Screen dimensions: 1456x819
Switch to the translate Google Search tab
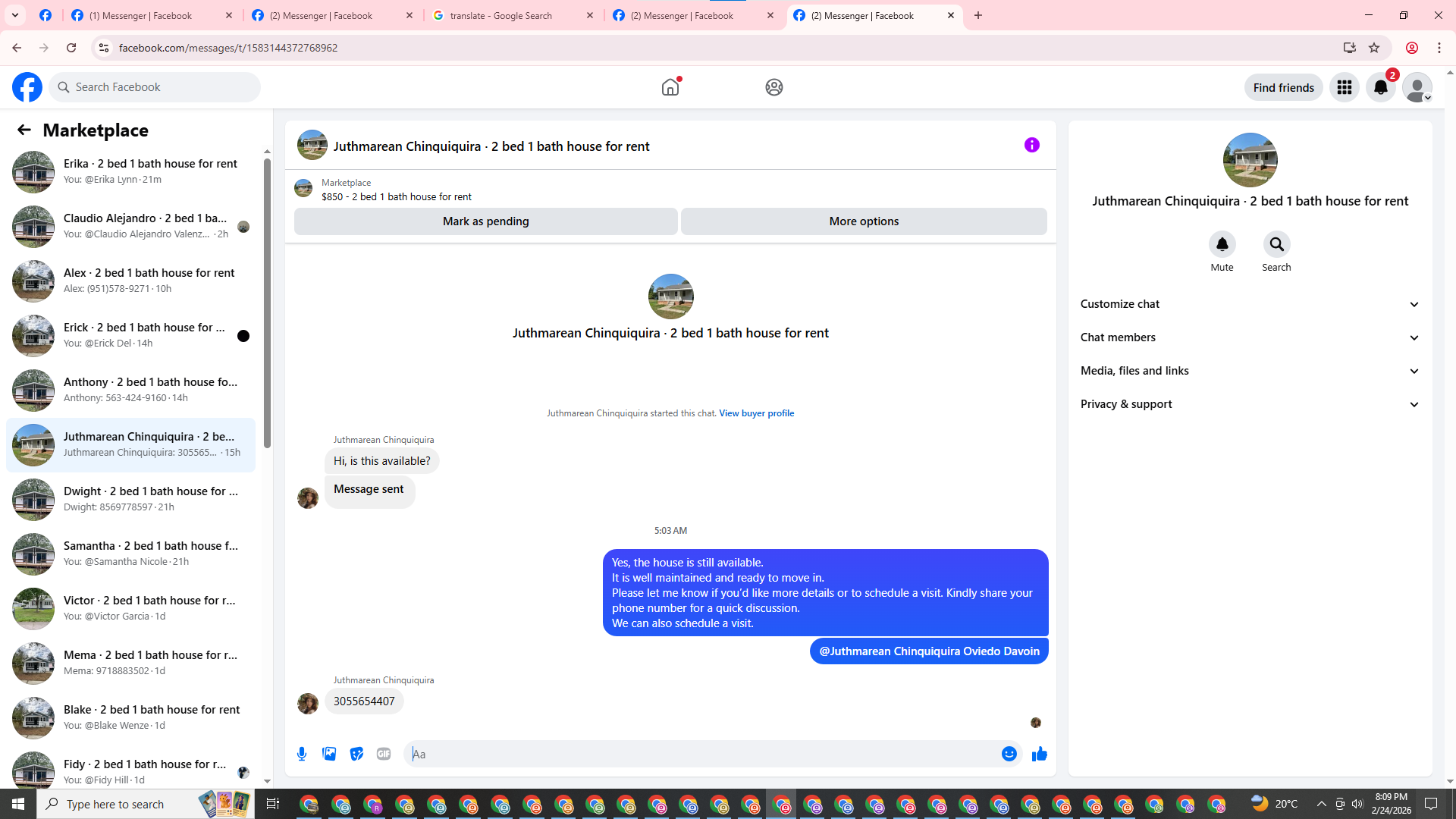pyautogui.click(x=500, y=15)
